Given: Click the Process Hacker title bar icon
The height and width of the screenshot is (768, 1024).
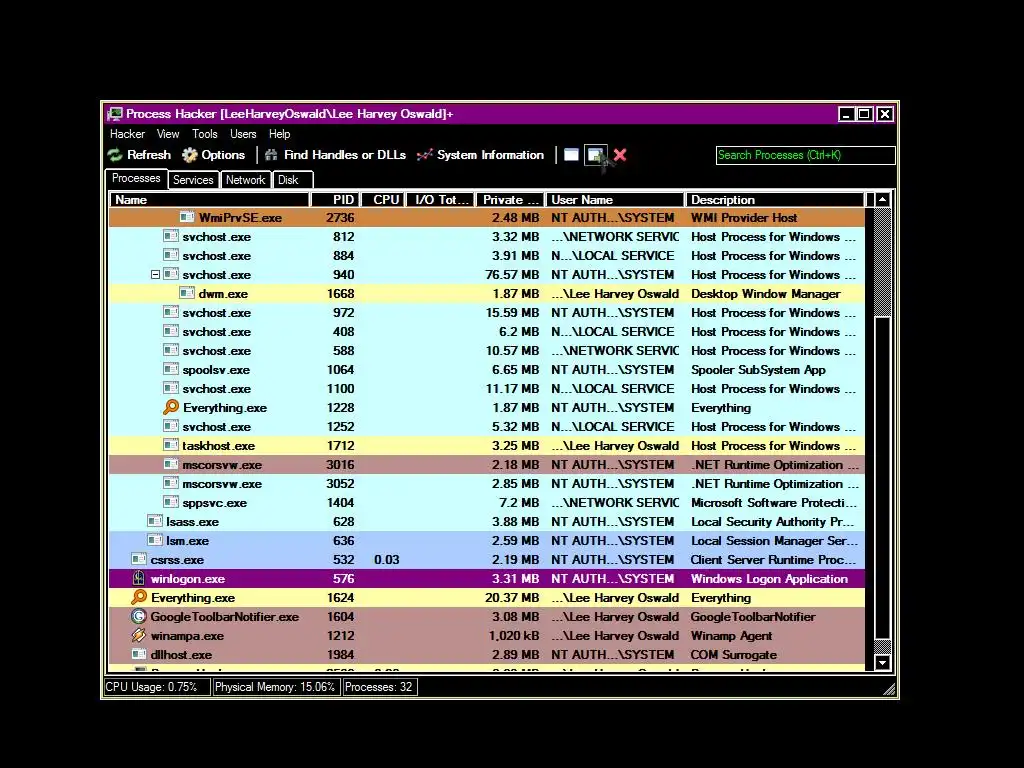Looking at the screenshot, I should pyautogui.click(x=115, y=114).
